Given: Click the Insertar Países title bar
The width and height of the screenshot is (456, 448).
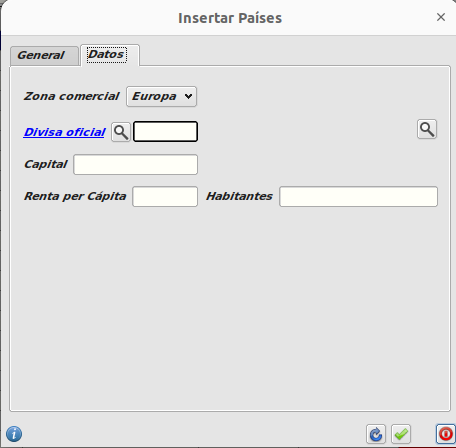Looking at the screenshot, I should (x=228, y=18).
